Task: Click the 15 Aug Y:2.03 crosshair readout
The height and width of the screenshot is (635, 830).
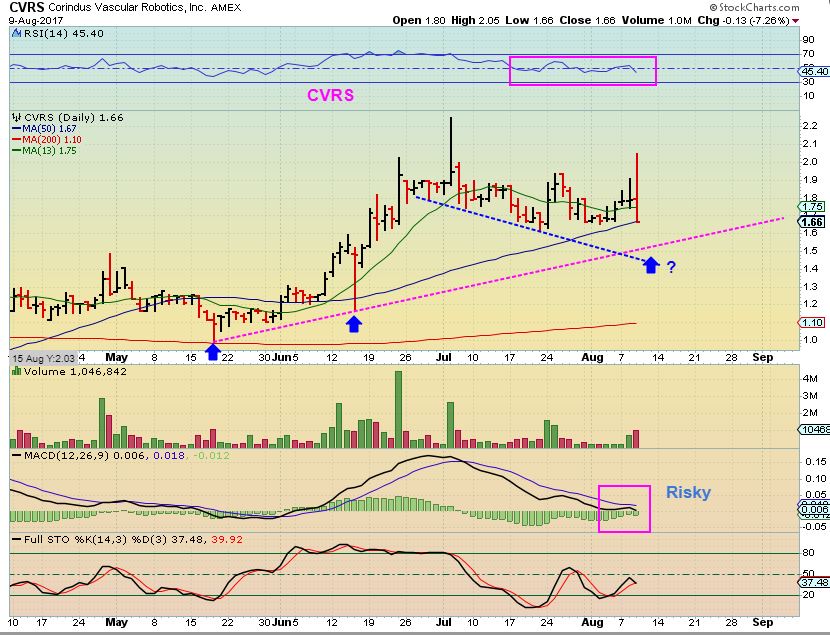Action: pyautogui.click(x=43, y=358)
